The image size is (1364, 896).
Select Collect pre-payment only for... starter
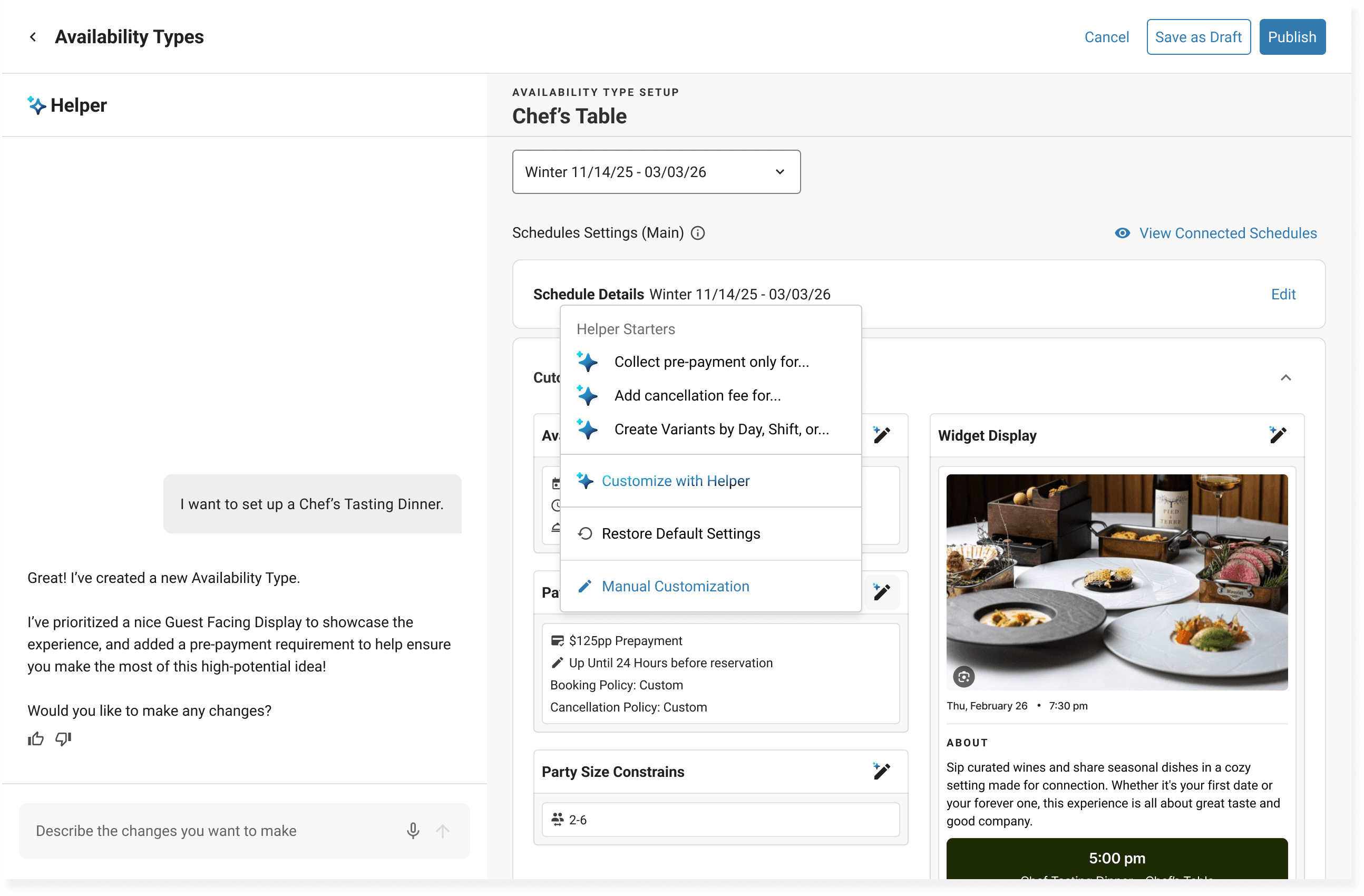coord(711,362)
